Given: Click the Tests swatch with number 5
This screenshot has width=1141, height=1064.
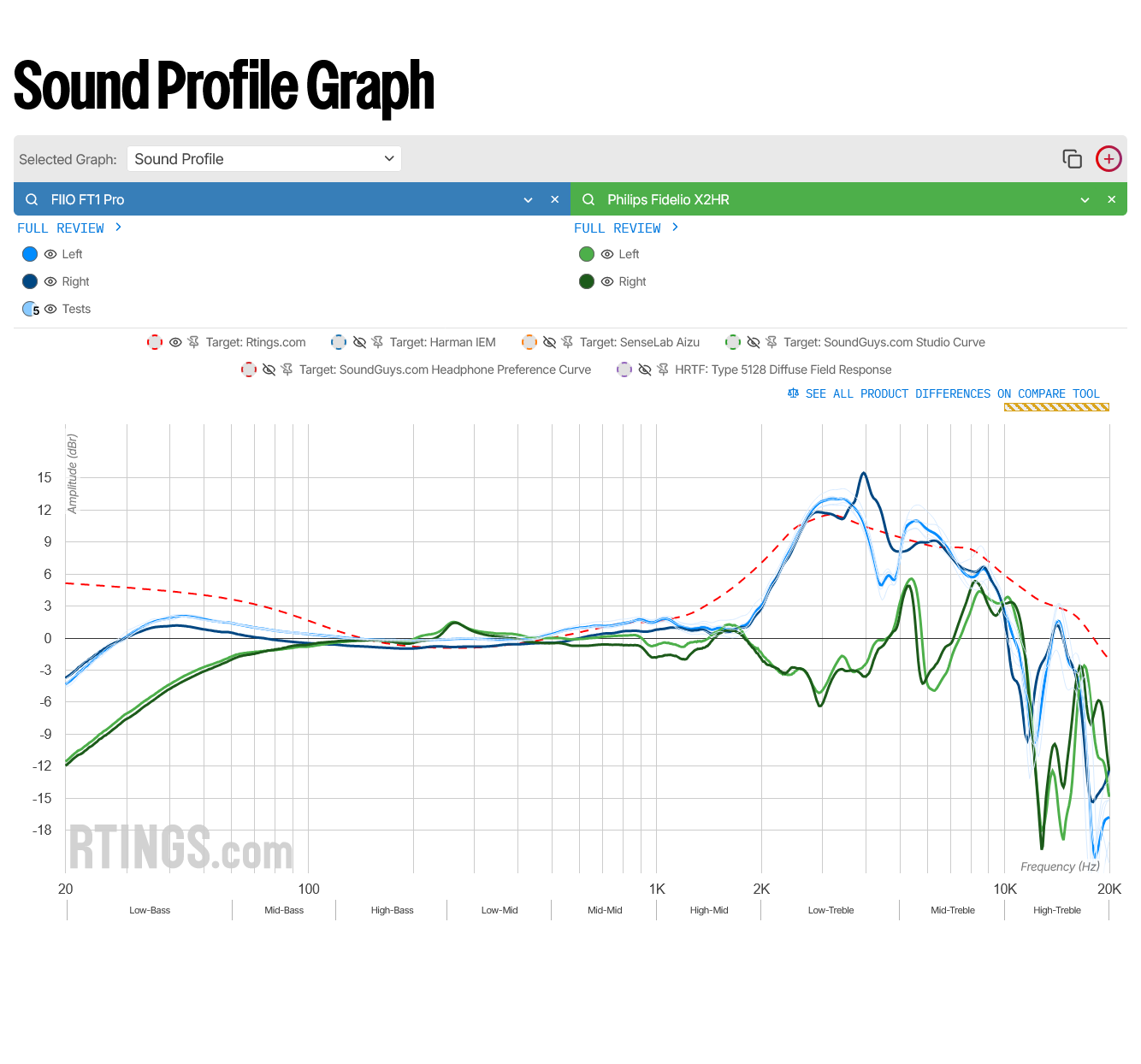Looking at the screenshot, I should pos(31,309).
